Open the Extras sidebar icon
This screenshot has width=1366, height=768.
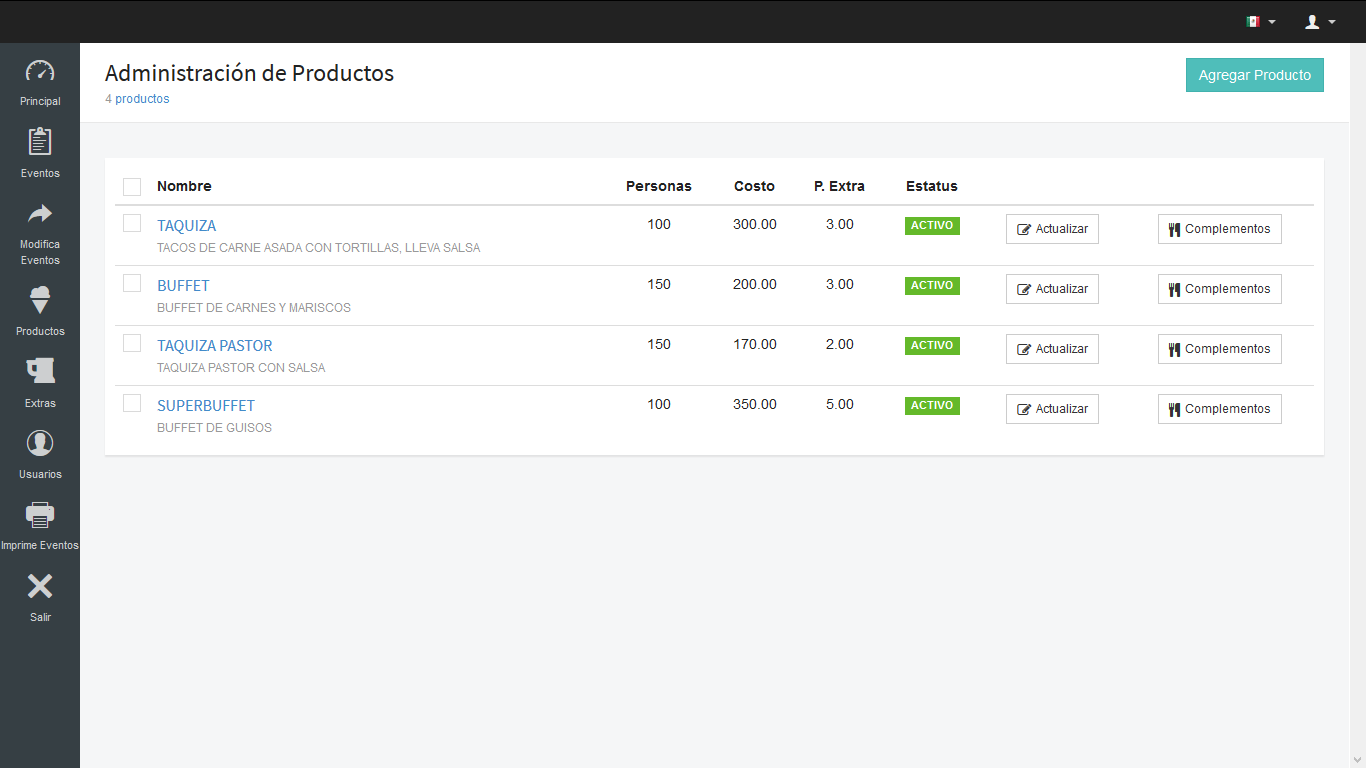pyautogui.click(x=40, y=372)
